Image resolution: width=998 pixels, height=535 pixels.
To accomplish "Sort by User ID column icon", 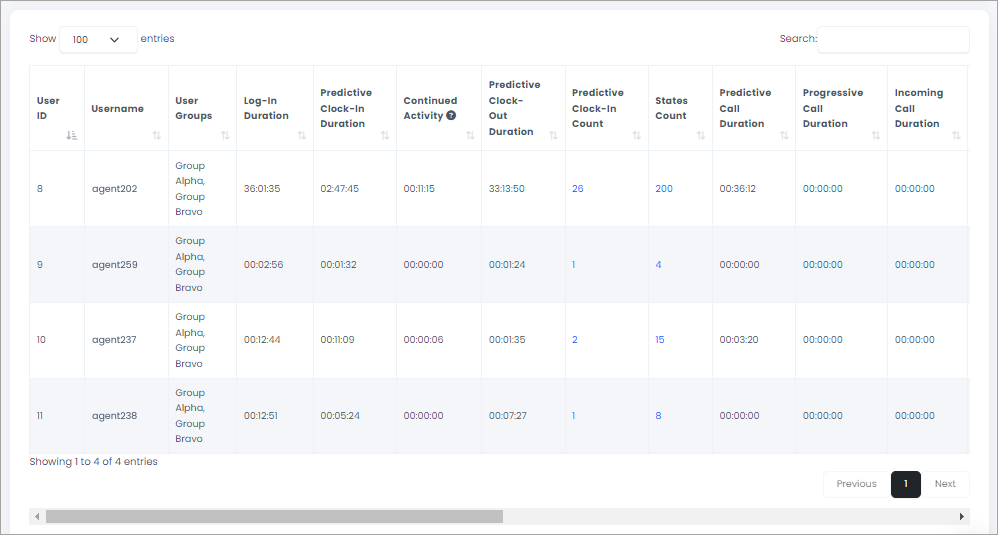I will coord(72,135).
